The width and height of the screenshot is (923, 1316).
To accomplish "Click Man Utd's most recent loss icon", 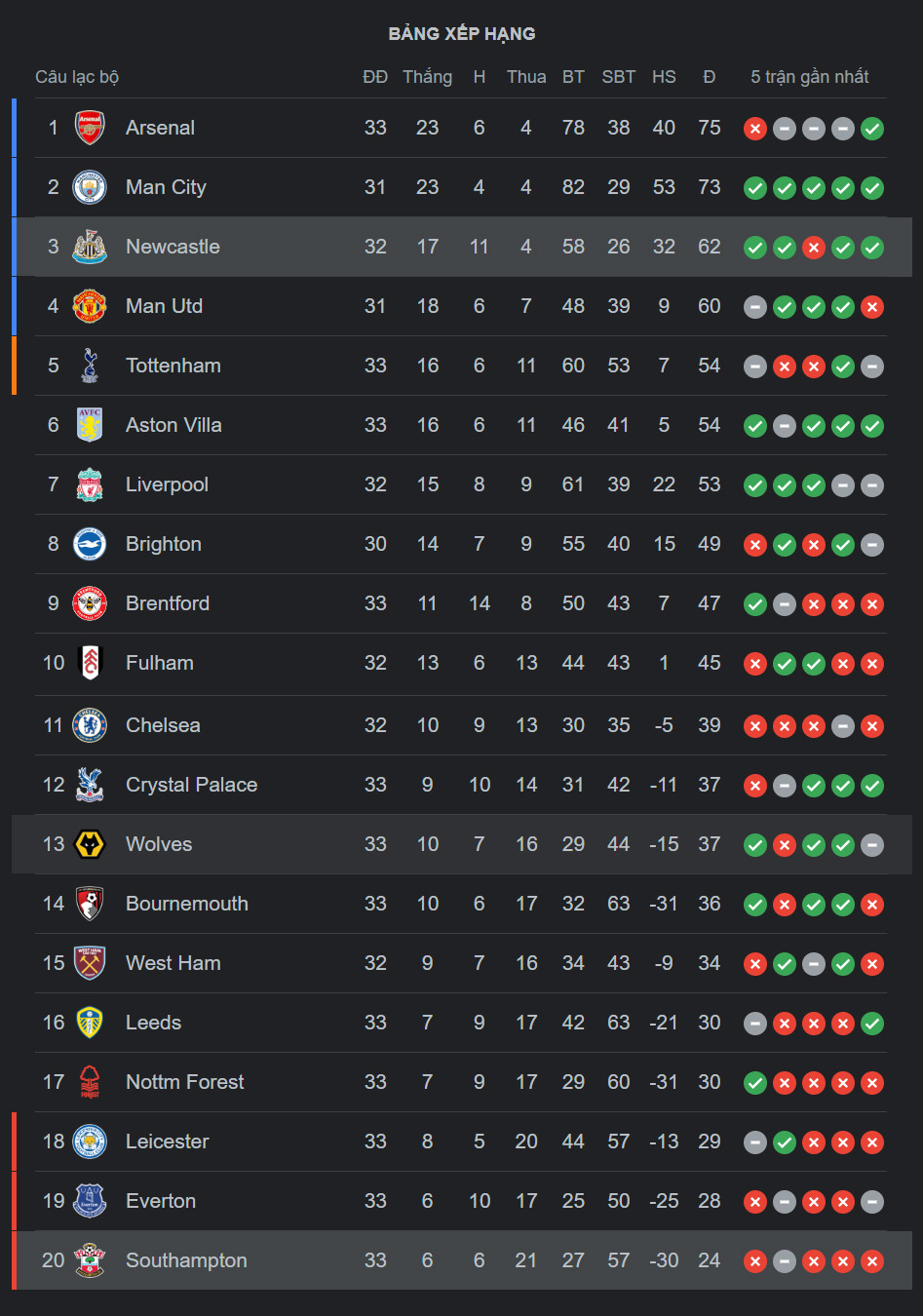I will pos(872,307).
